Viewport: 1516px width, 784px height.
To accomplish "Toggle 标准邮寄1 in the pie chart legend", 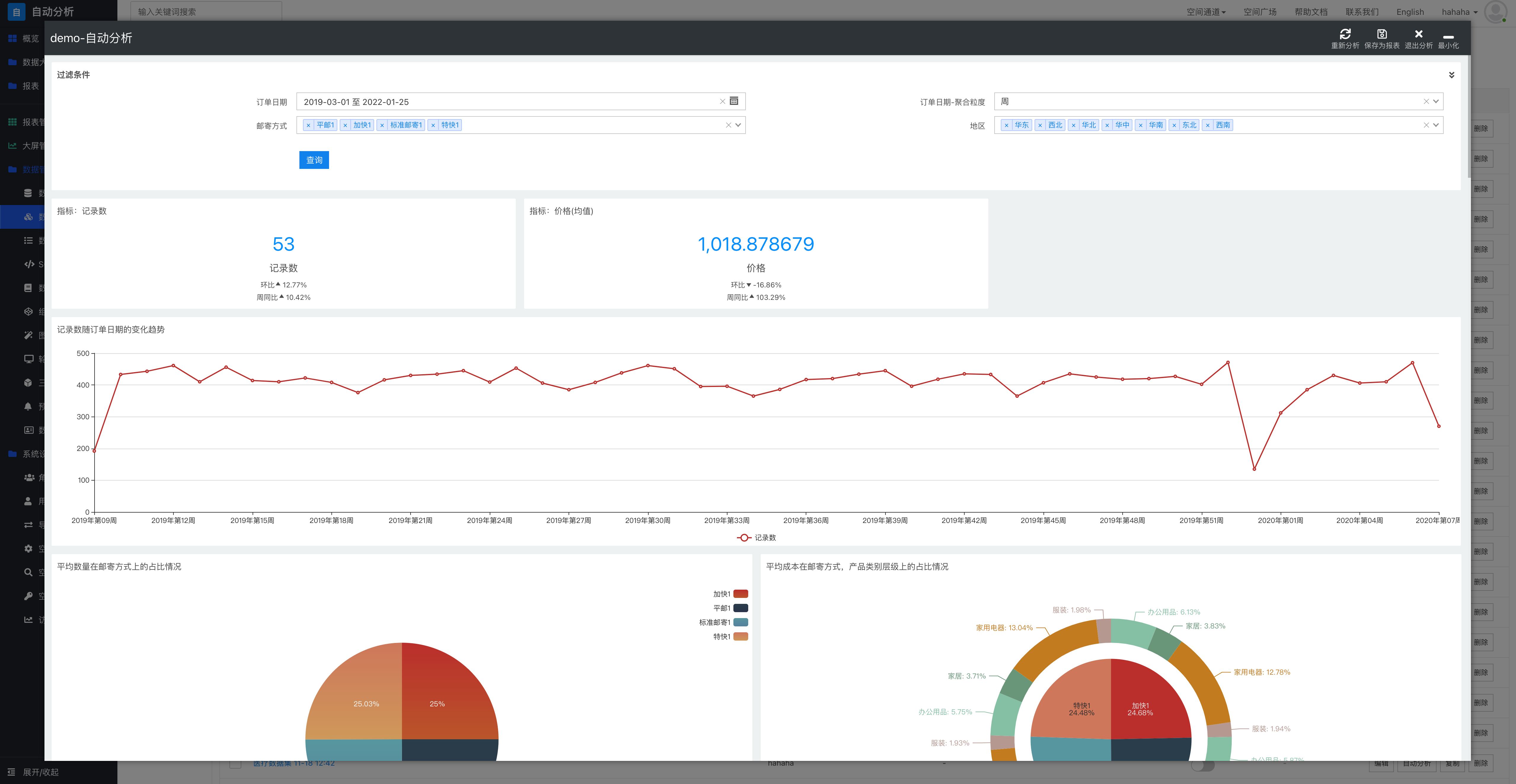I will (x=723, y=622).
